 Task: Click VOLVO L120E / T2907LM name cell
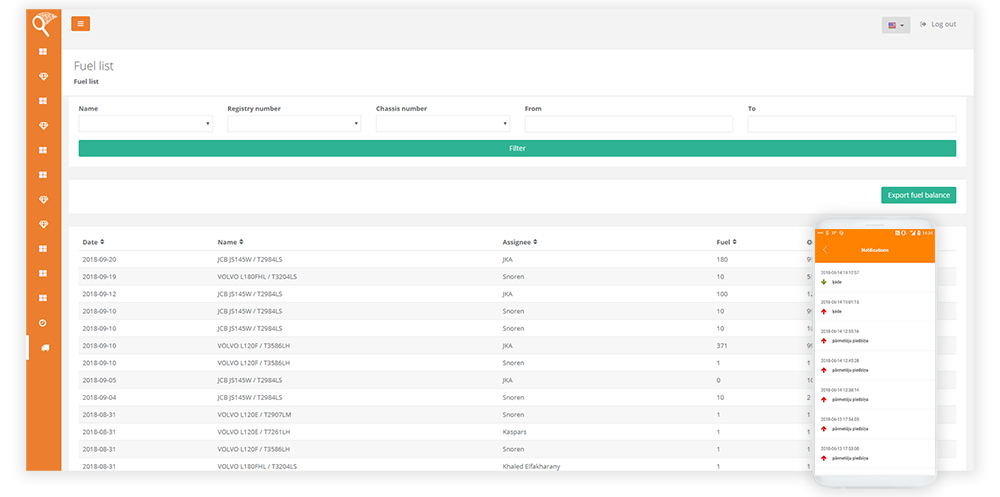[254, 415]
